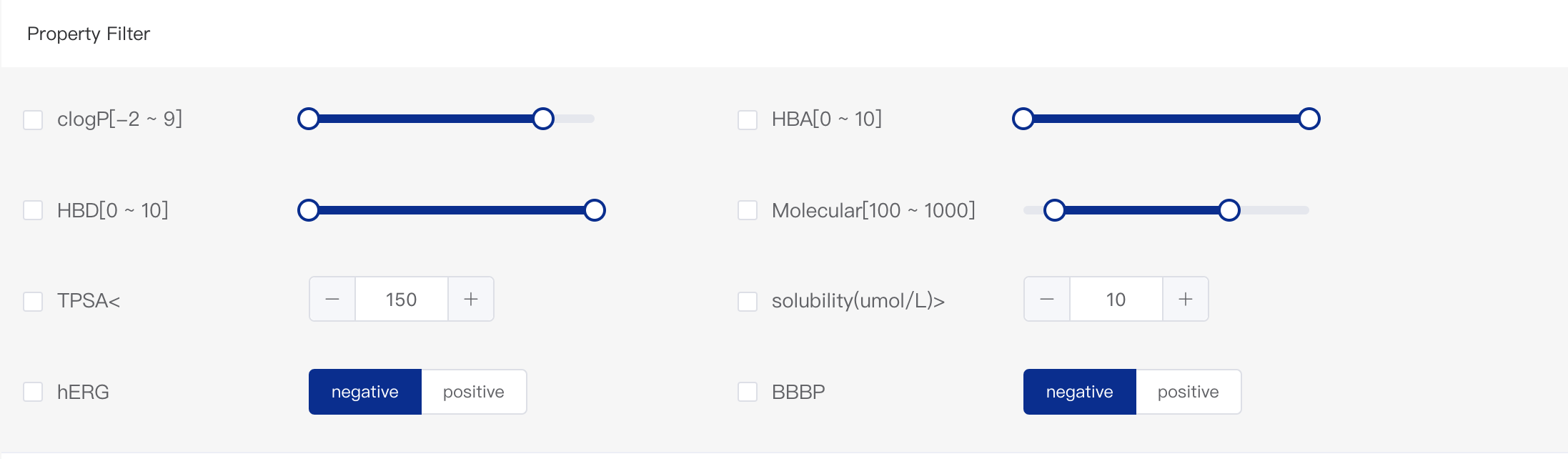Click the clogP slider upper handle
Image resolution: width=1568 pixels, height=459 pixels.
tap(543, 119)
